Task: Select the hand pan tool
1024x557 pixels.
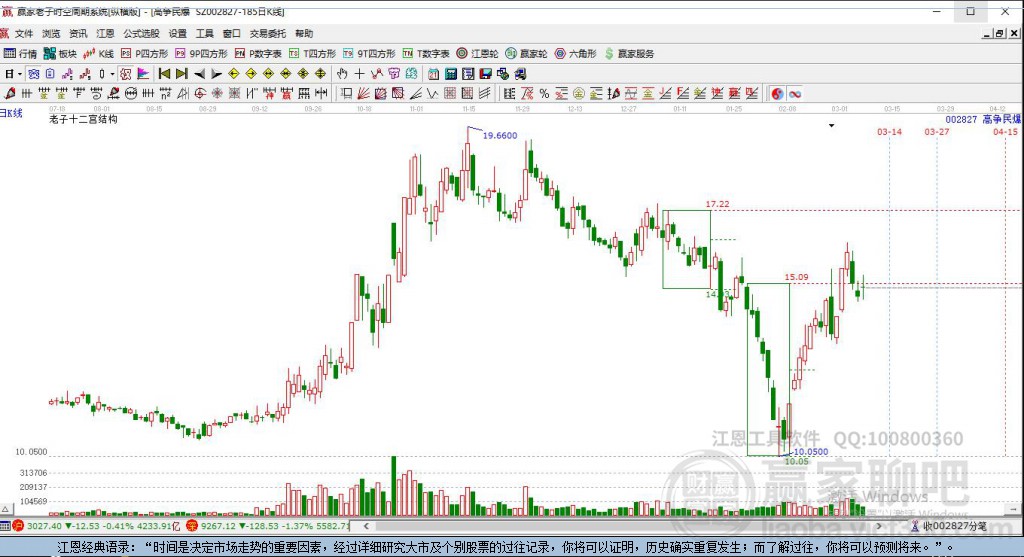Action: pos(342,74)
